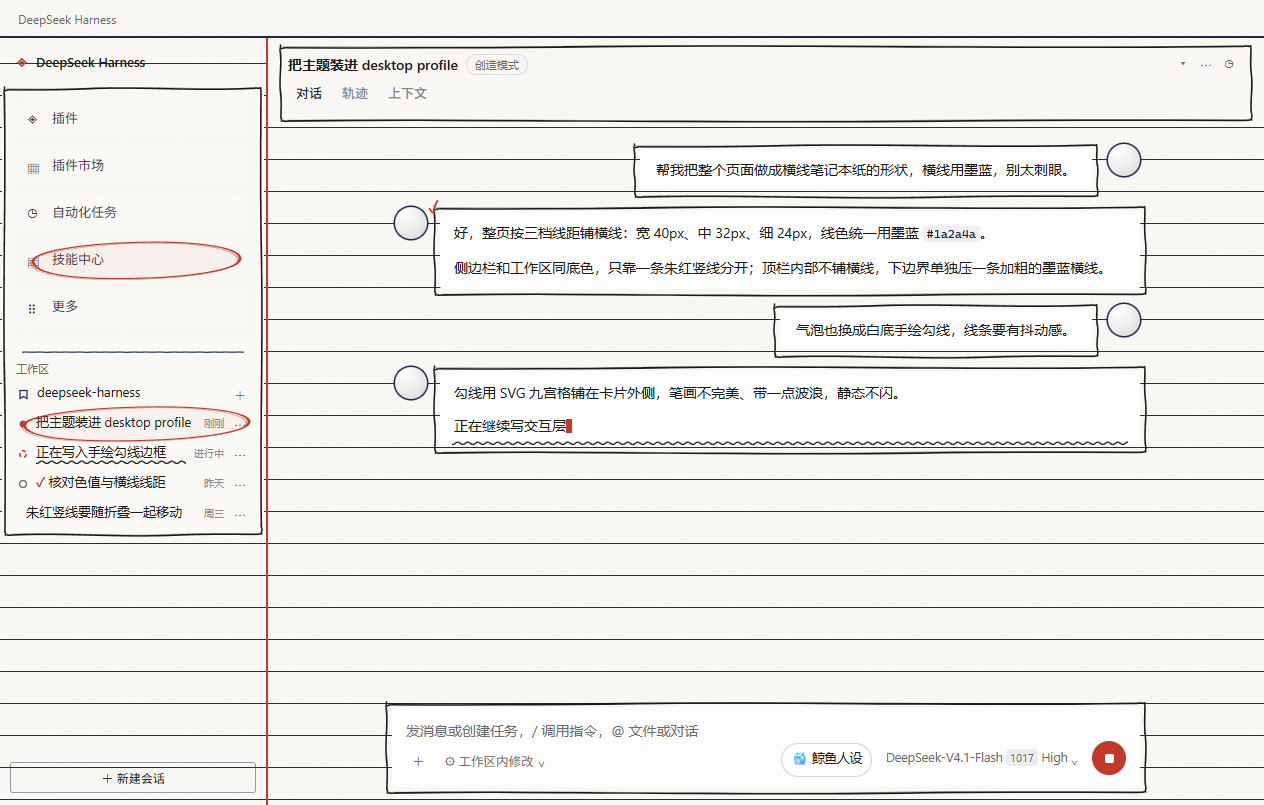Open the 插件 sidebar entry

point(133,118)
